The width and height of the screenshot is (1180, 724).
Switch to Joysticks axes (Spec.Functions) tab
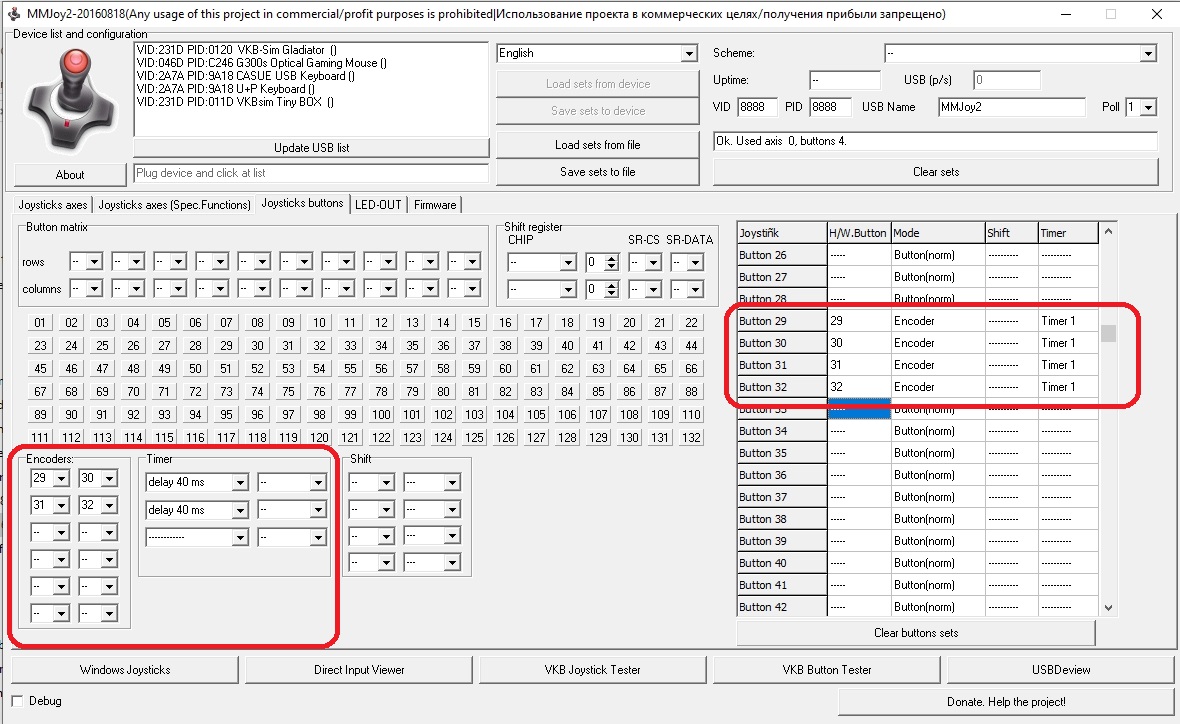175,205
